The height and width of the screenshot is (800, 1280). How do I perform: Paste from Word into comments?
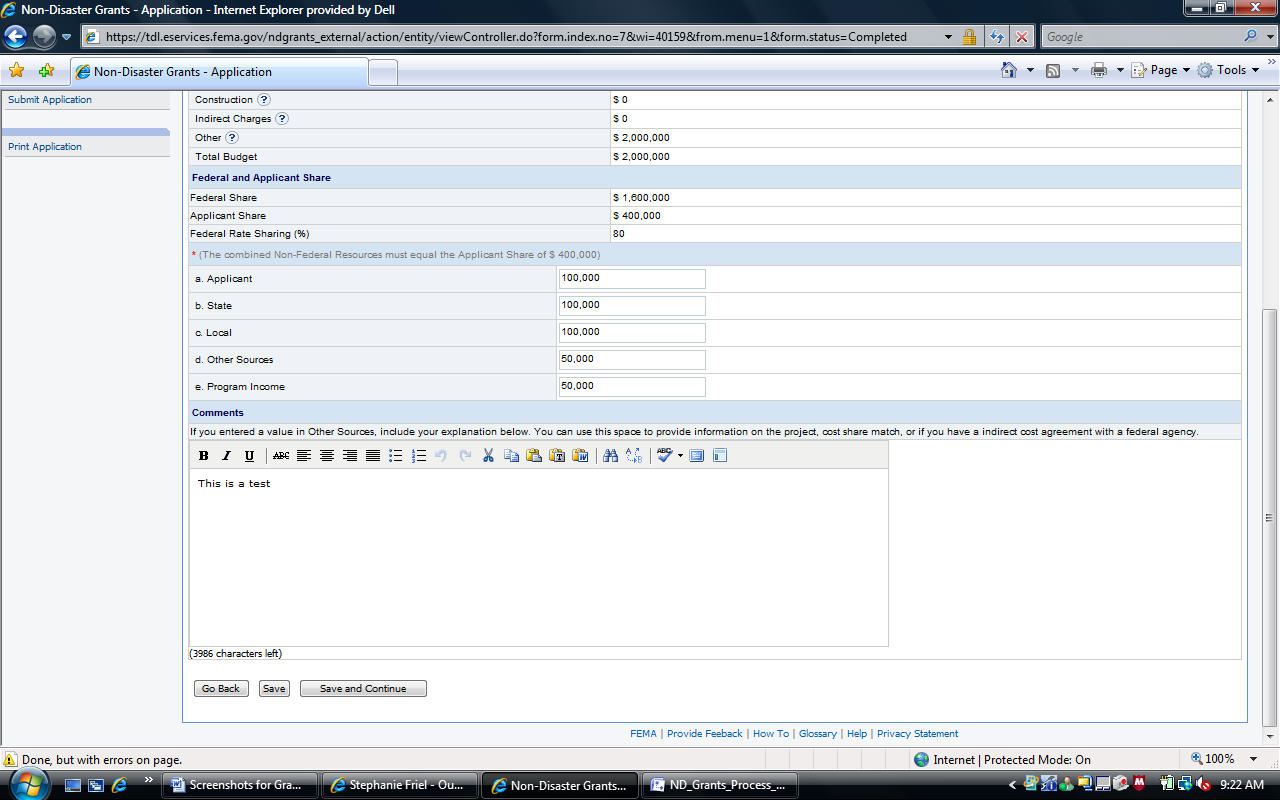pos(580,456)
